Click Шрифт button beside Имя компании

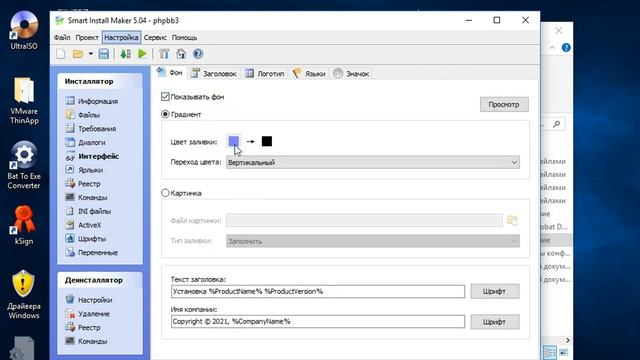pyautogui.click(x=495, y=322)
